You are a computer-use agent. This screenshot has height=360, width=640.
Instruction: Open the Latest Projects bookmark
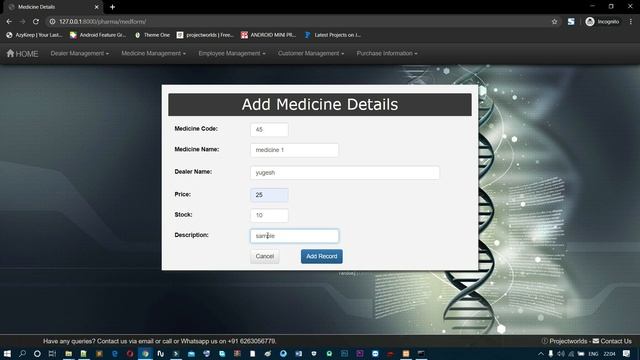pyautogui.click(x=333, y=35)
